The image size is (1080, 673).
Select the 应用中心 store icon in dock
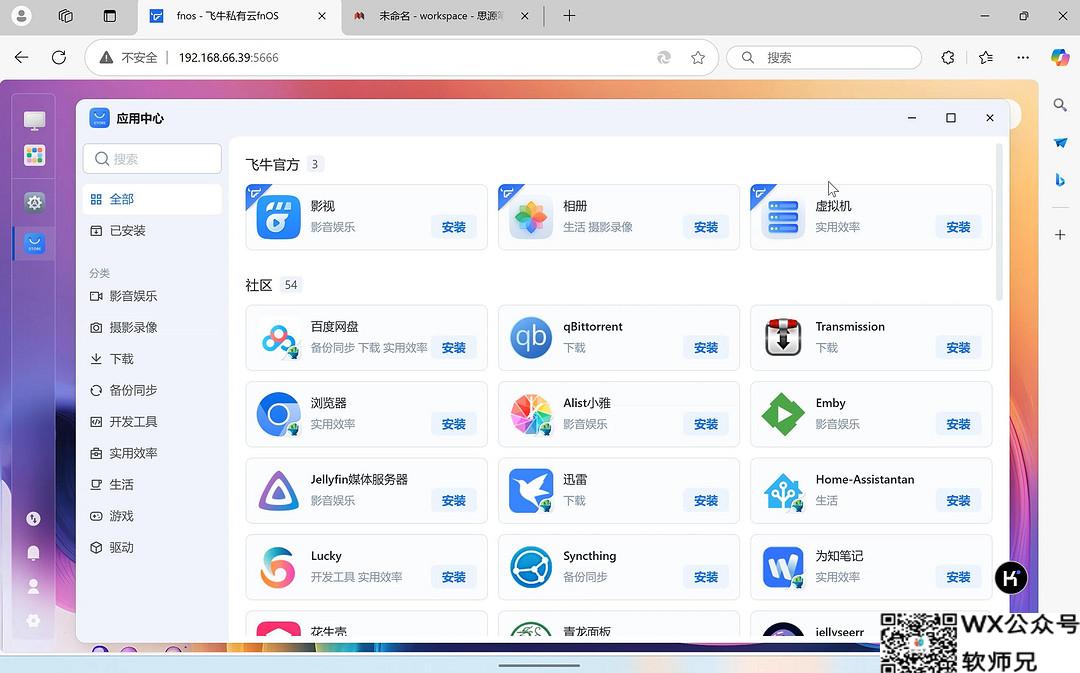[x=34, y=243]
